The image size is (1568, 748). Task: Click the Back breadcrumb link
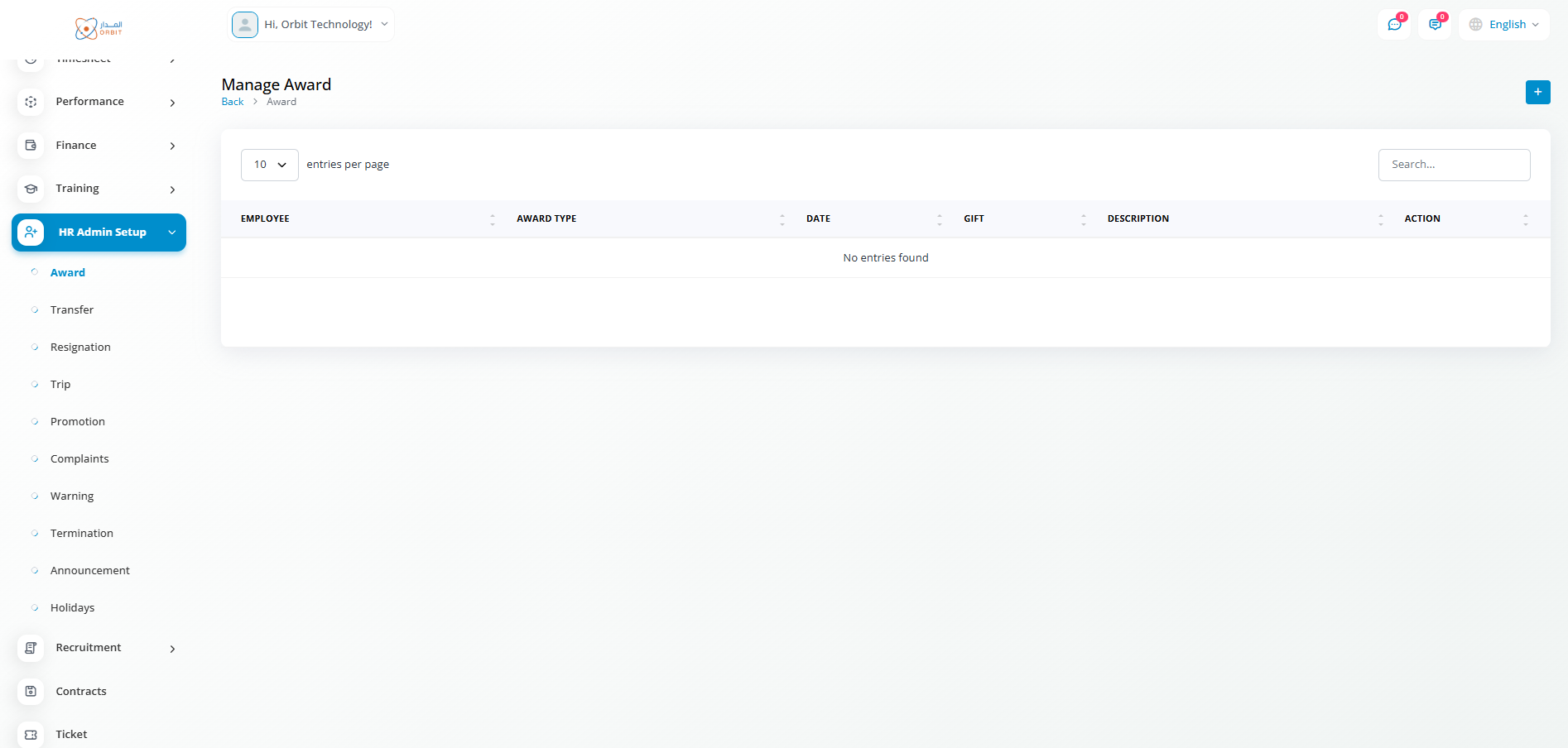coord(233,102)
